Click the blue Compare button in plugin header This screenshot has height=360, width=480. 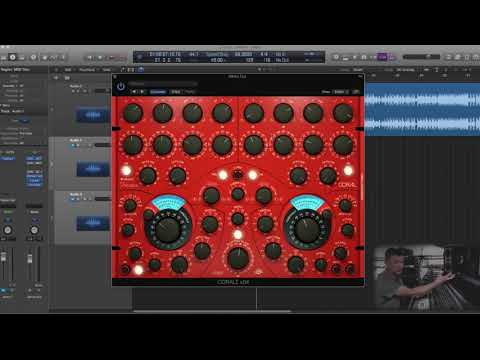(158, 92)
